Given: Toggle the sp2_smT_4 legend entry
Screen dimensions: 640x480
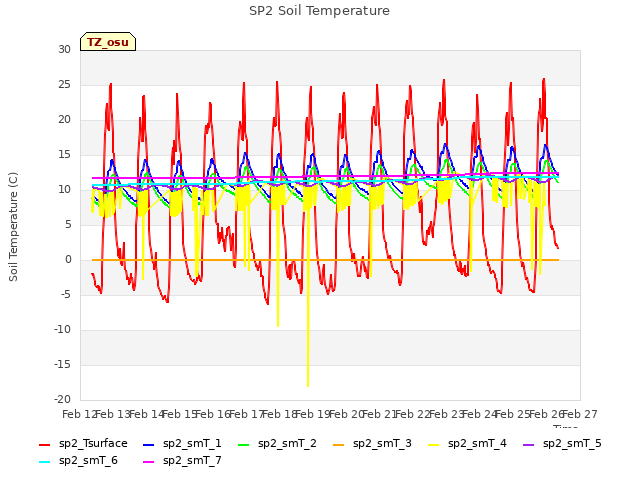Looking at the screenshot, I should pyautogui.click(x=467, y=443).
